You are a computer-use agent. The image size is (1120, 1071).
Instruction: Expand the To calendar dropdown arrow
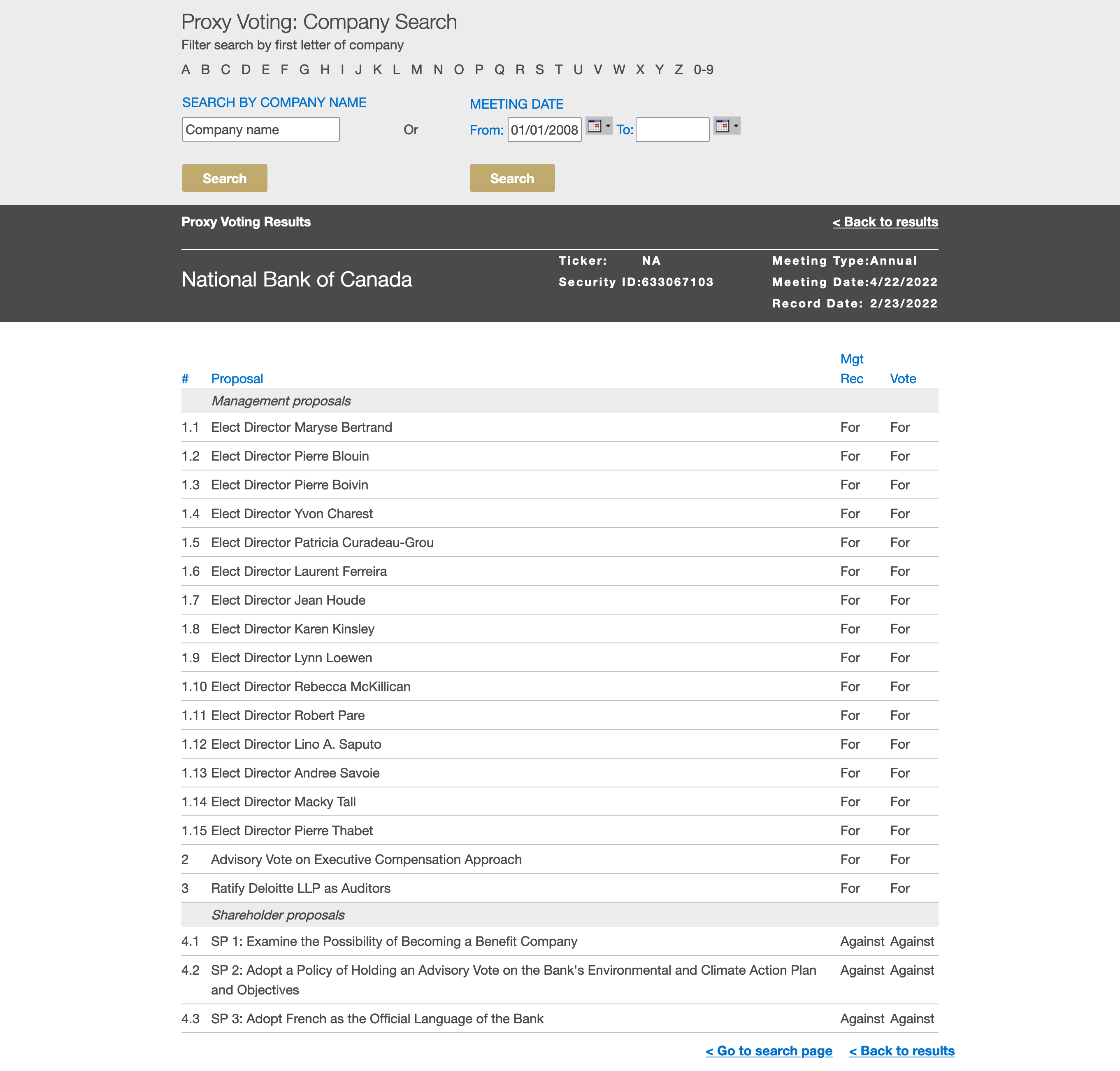736,126
